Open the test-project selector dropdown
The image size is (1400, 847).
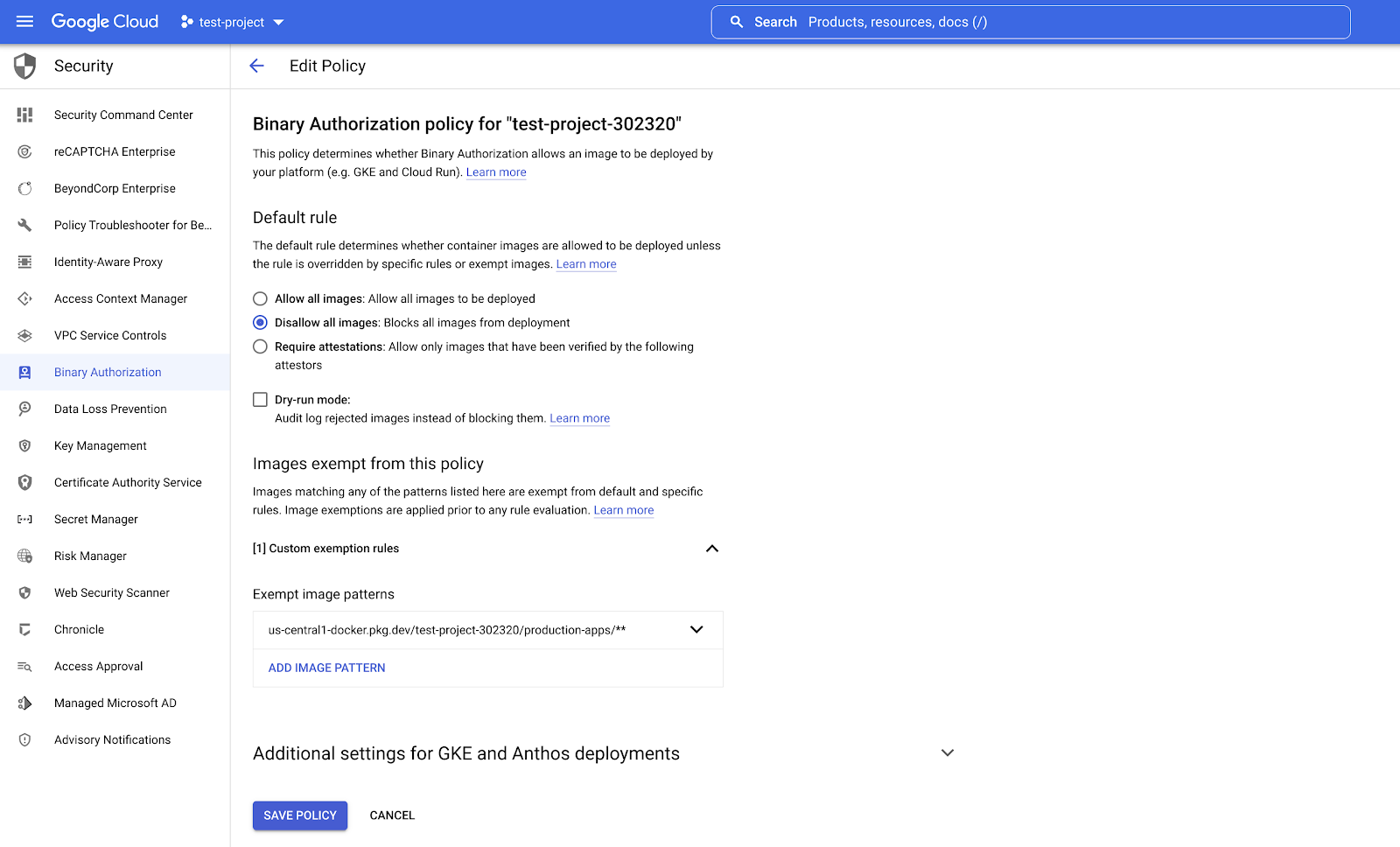(233, 22)
